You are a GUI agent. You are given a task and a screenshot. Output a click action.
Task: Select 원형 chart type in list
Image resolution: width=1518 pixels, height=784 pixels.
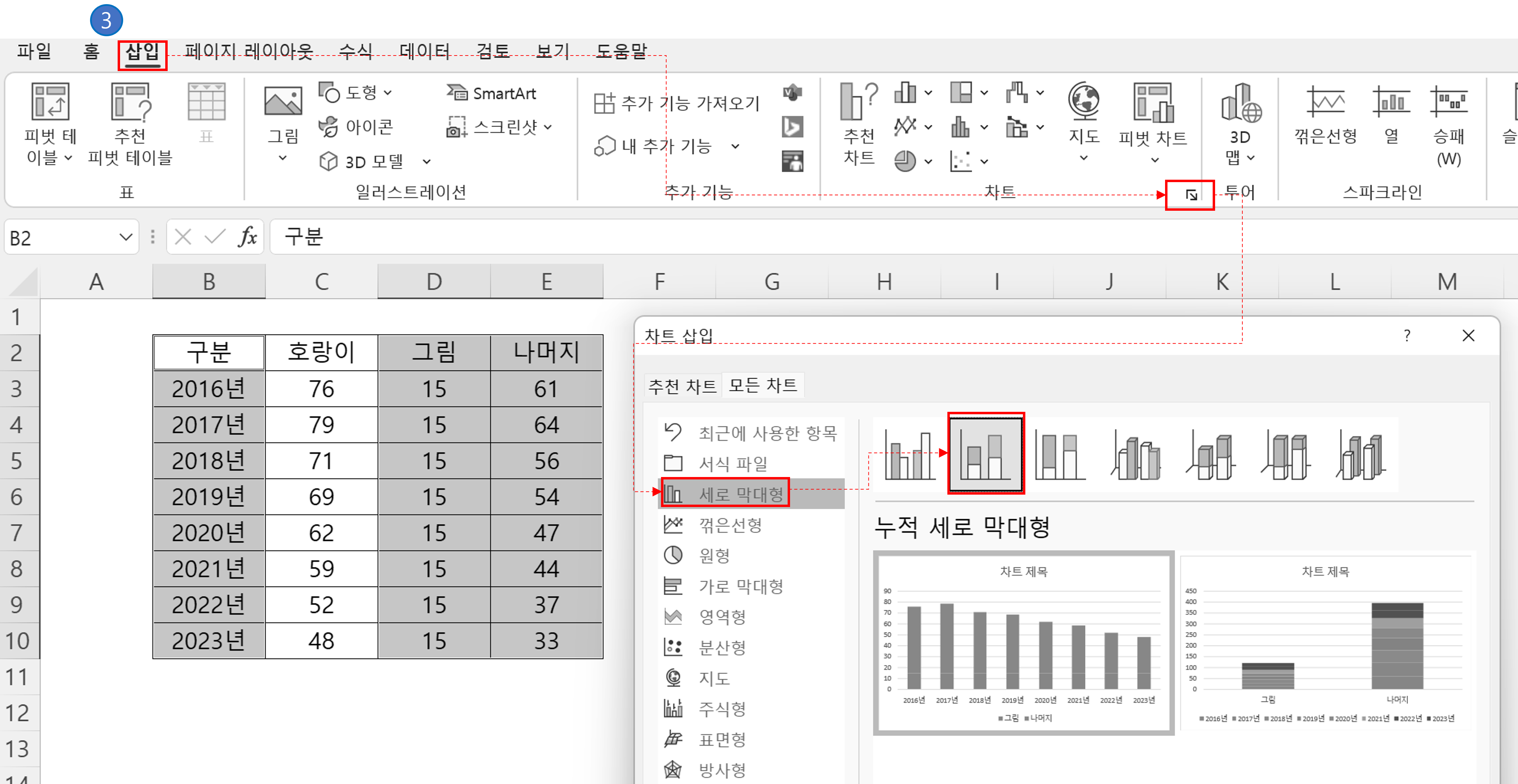click(x=714, y=555)
